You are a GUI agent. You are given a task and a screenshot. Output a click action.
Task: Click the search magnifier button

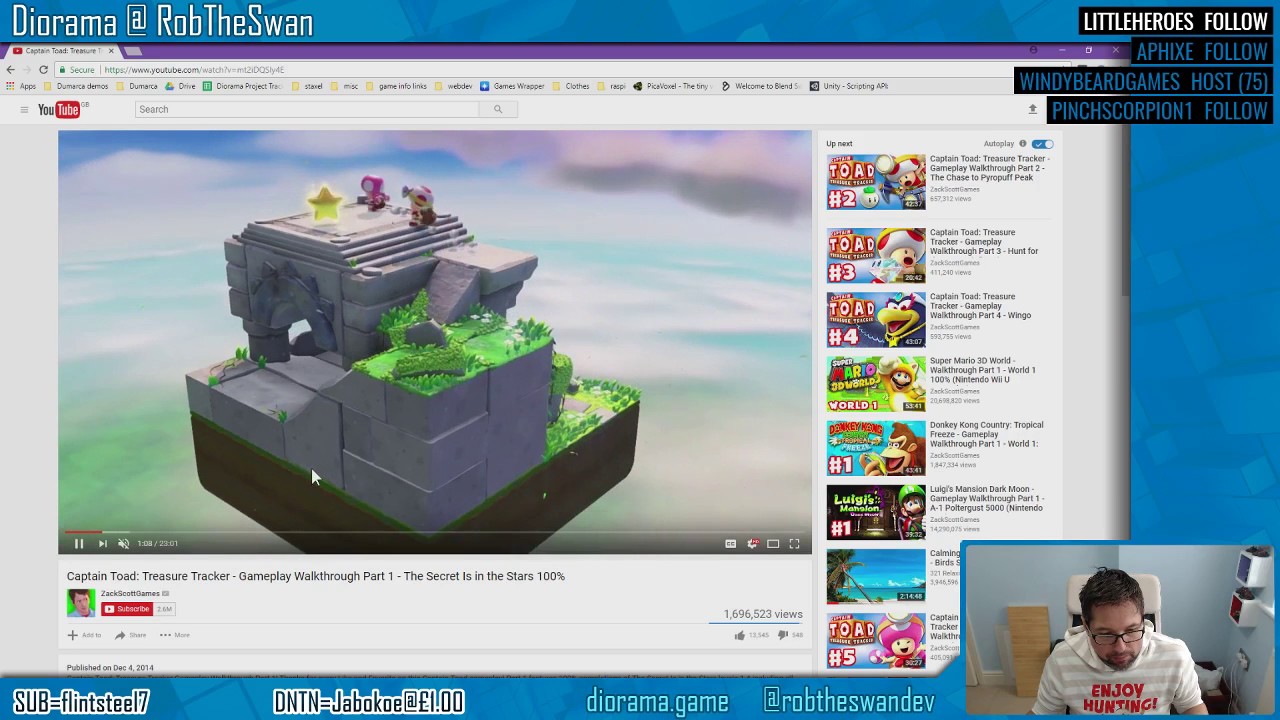(498, 109)
